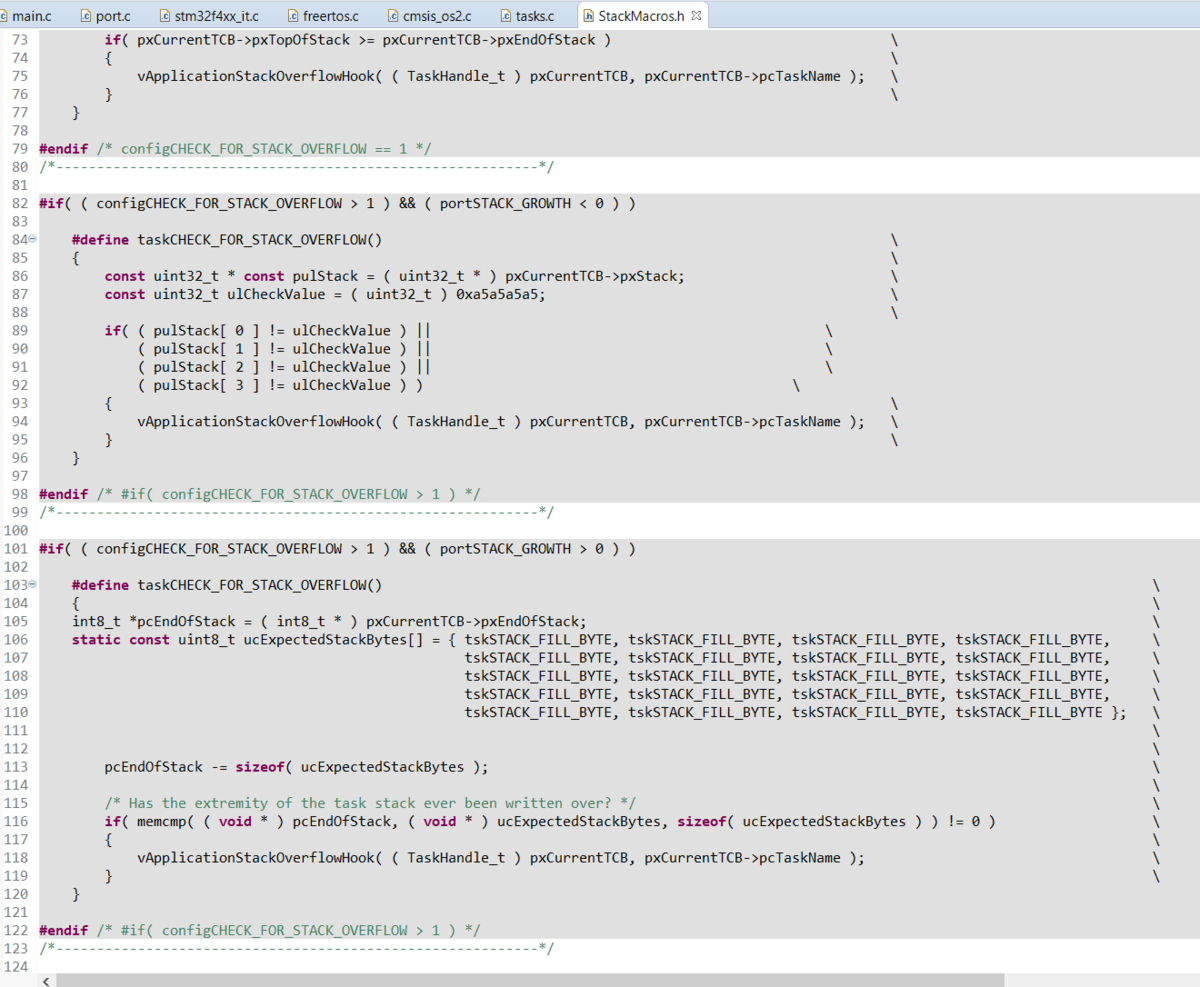The image size is (1200, 987).
Task: Click the header file icon on StackMacros.h tab
Action: pyautogui.click(x=587, y=15)
